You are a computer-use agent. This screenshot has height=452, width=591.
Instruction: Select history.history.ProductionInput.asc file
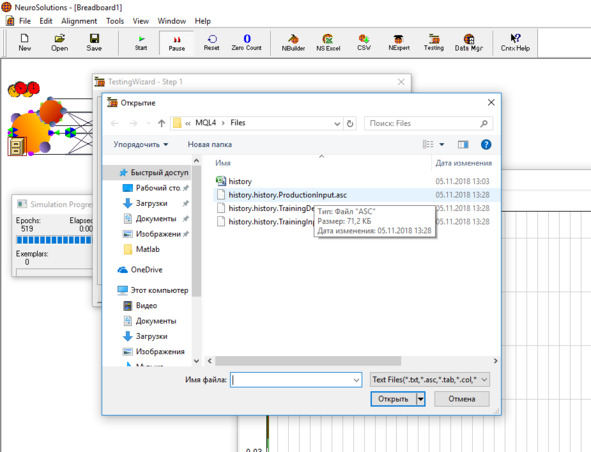pyautogui.click(x=288, y=195)
